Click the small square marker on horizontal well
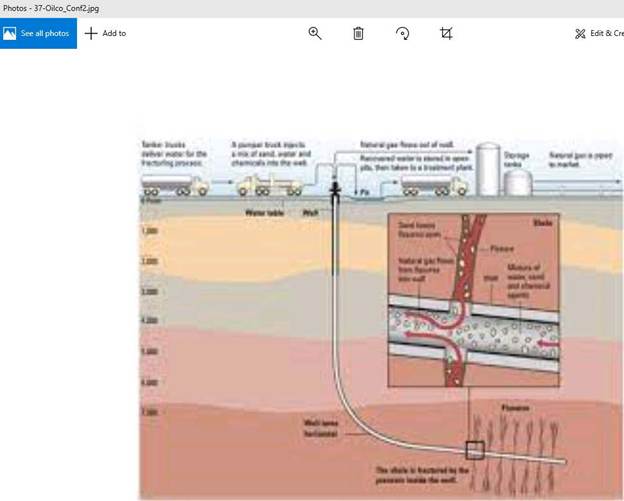Image resolution: width=624 pixels, height=501 pixels. [476, 450]
